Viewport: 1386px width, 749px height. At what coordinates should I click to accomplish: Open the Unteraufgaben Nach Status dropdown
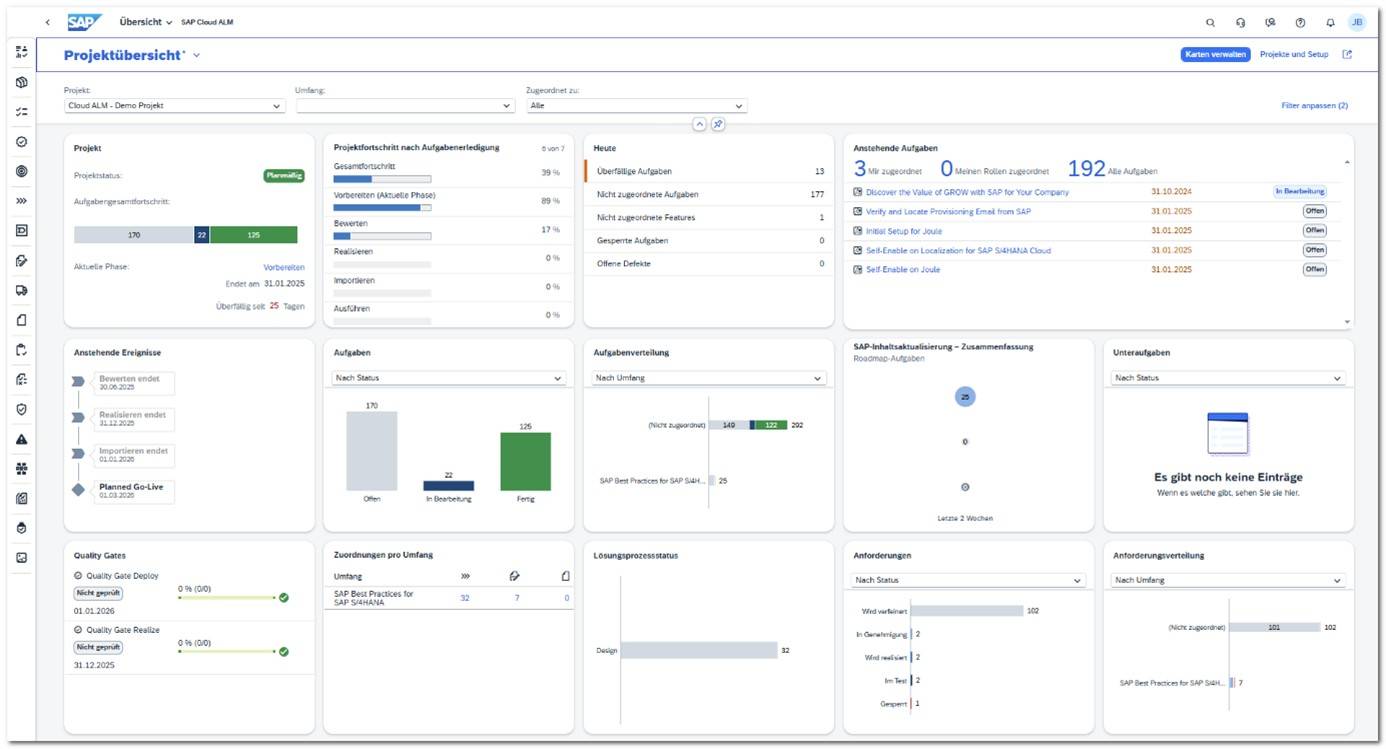click(x=1228, y=378)
